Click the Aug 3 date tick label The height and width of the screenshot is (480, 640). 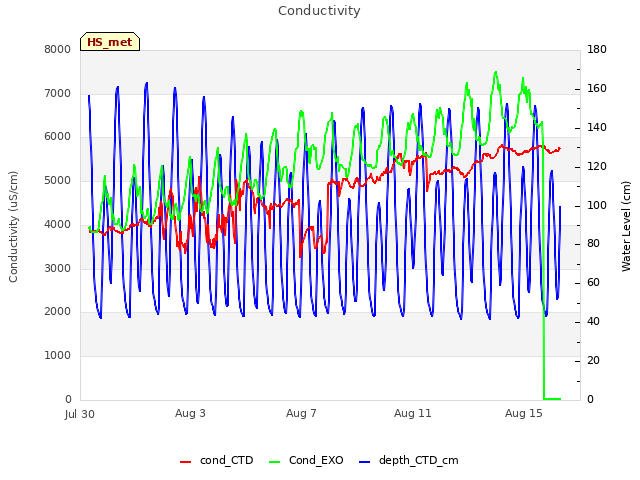point(190,413)
